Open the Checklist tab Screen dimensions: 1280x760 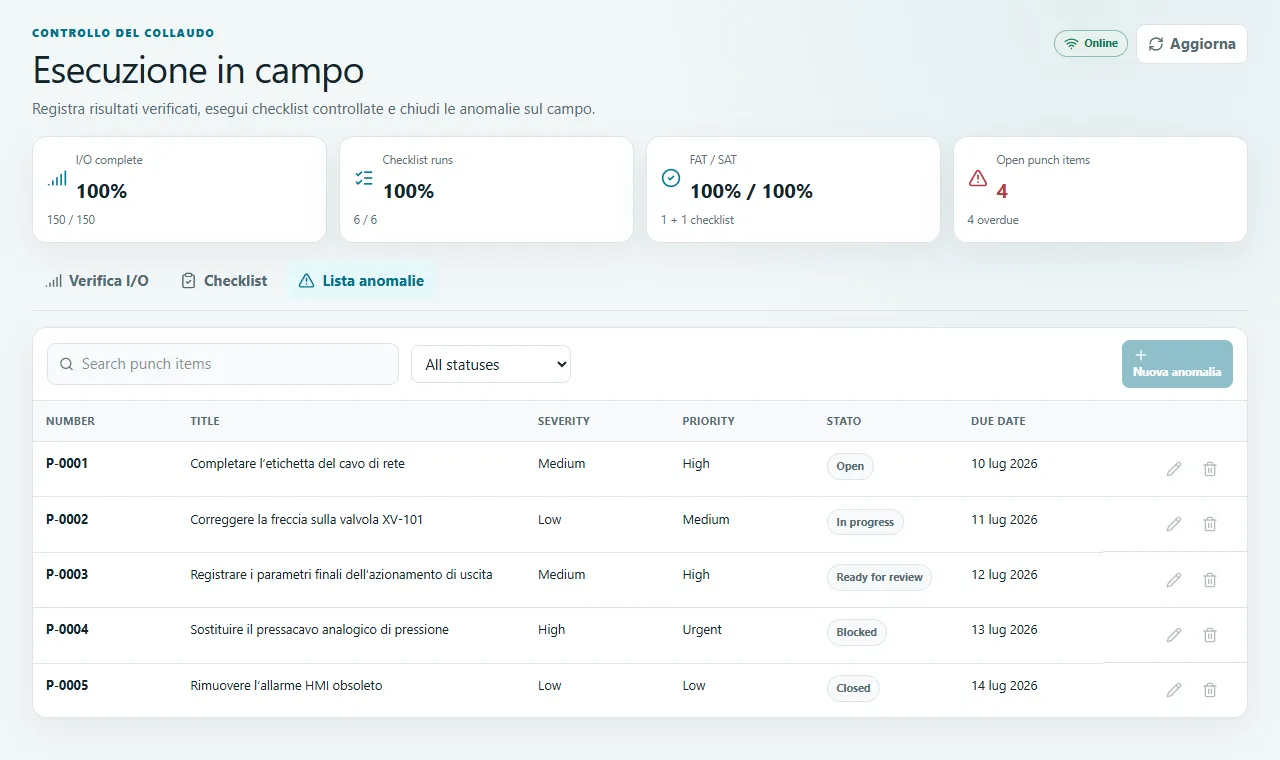point(224,281)
